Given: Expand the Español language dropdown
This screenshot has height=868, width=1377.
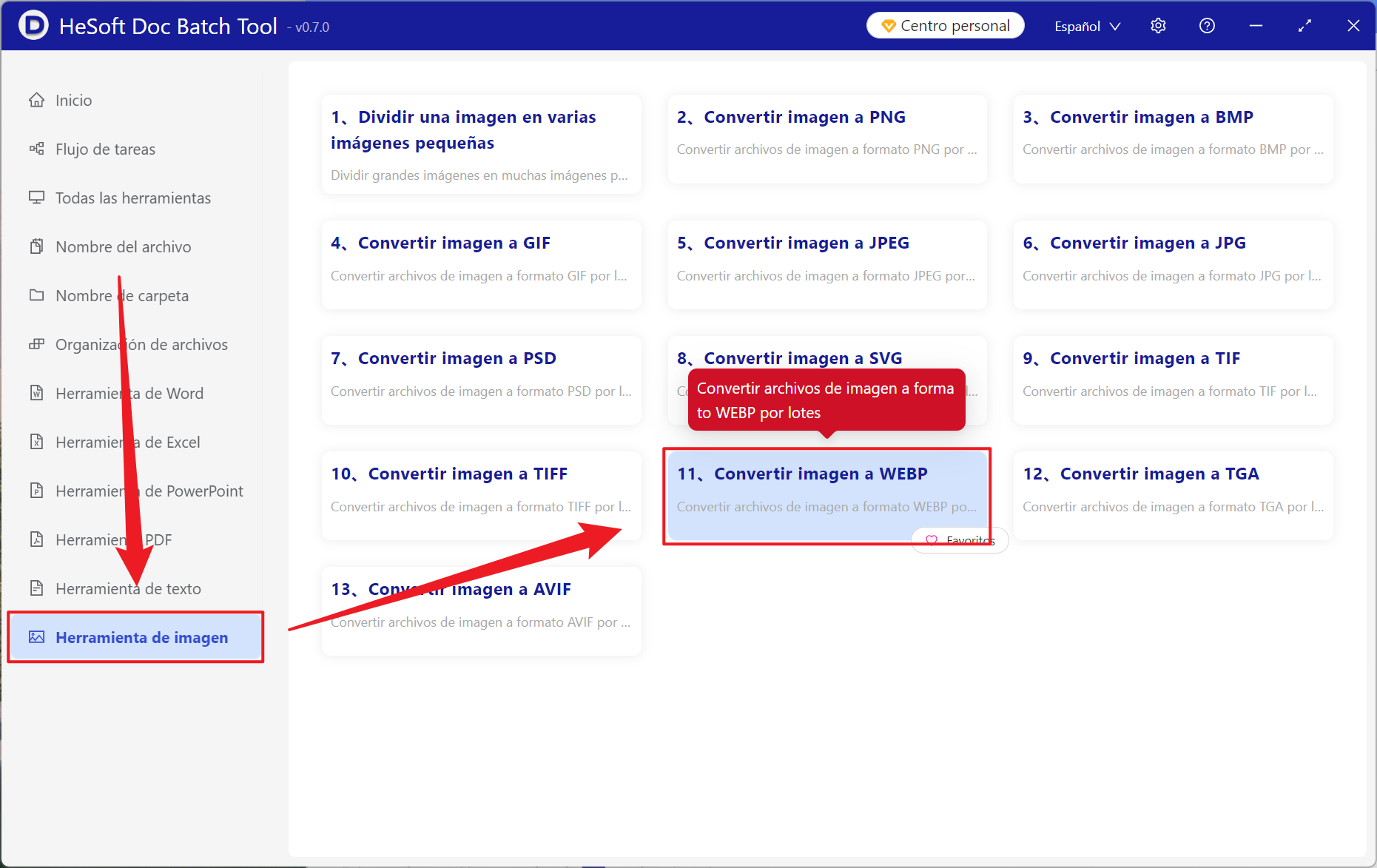Looking at the screenshot, I should [1087, 26].
